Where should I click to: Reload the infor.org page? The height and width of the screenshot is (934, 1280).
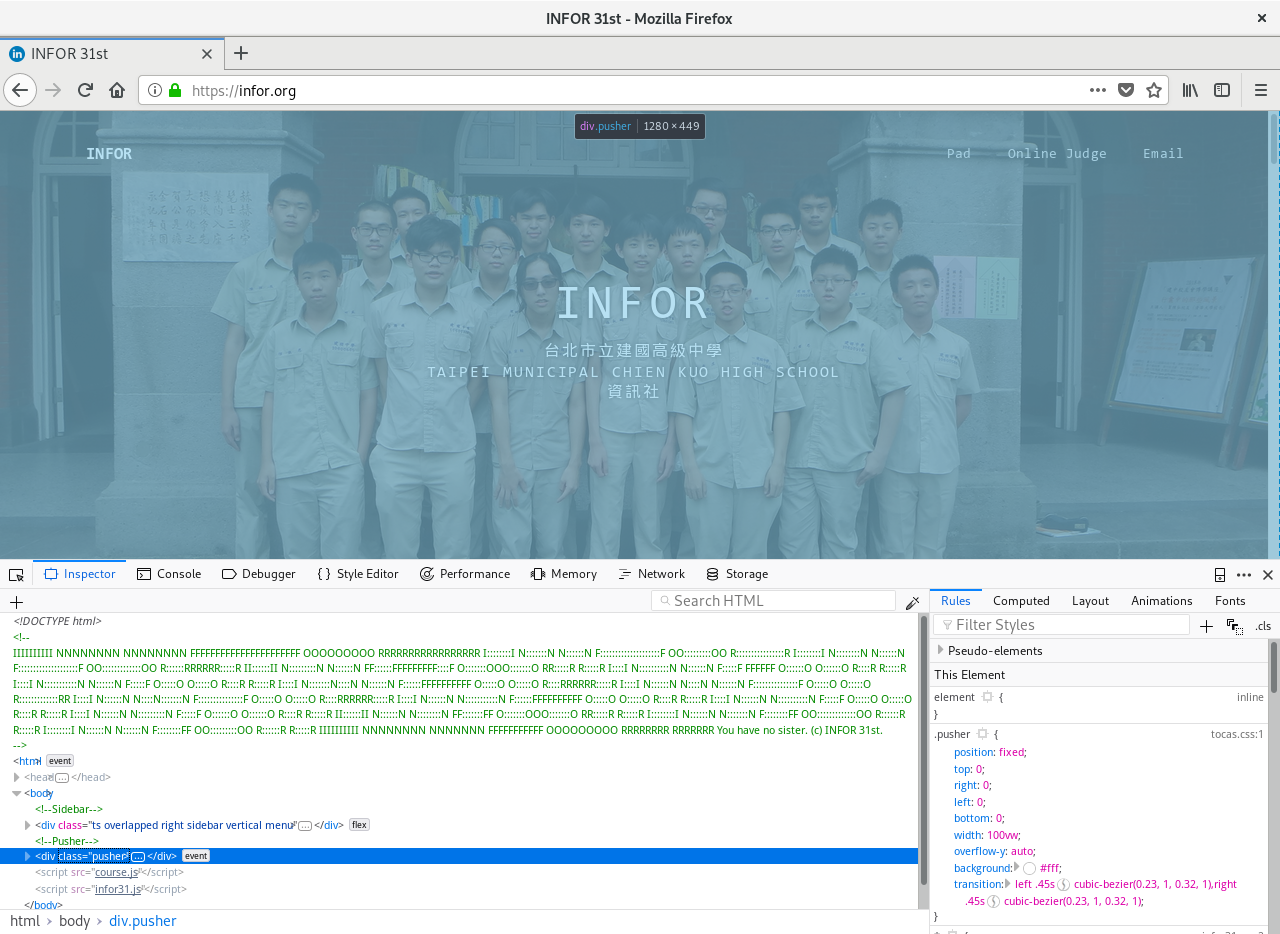click(85, 90)
